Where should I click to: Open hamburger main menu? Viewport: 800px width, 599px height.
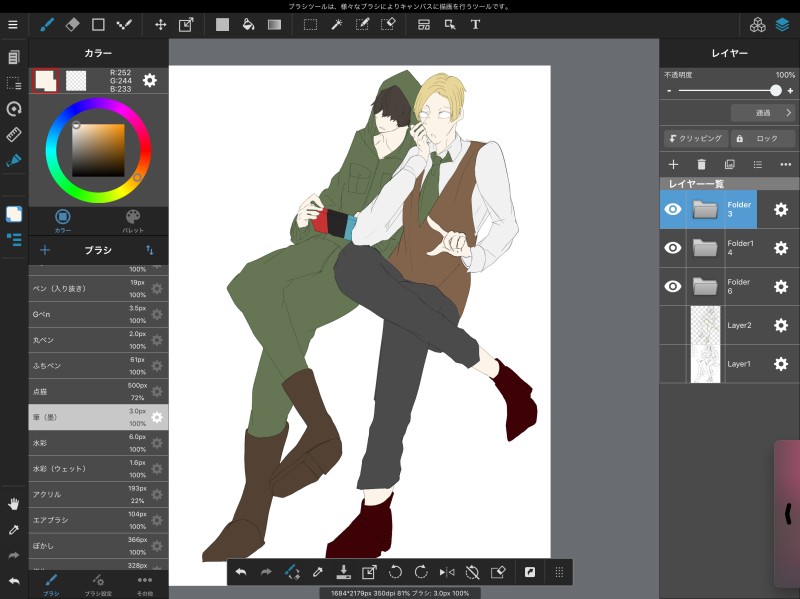click(13, 24)
